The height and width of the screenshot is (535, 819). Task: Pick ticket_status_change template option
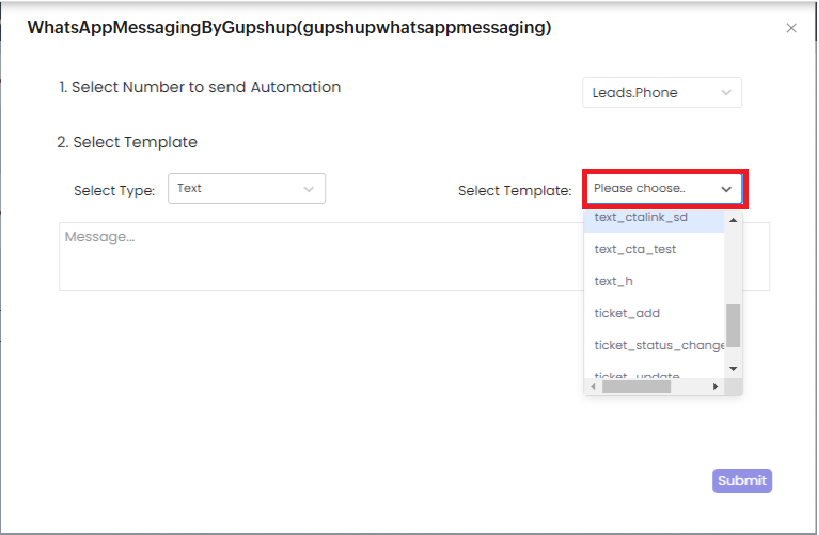pyautogui.click(x=654, y=345)
